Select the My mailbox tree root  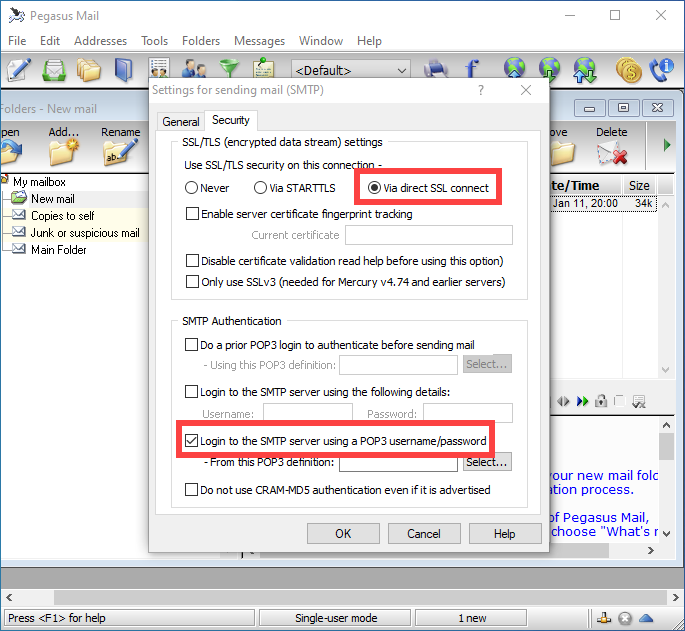click(x=39, y=182)
